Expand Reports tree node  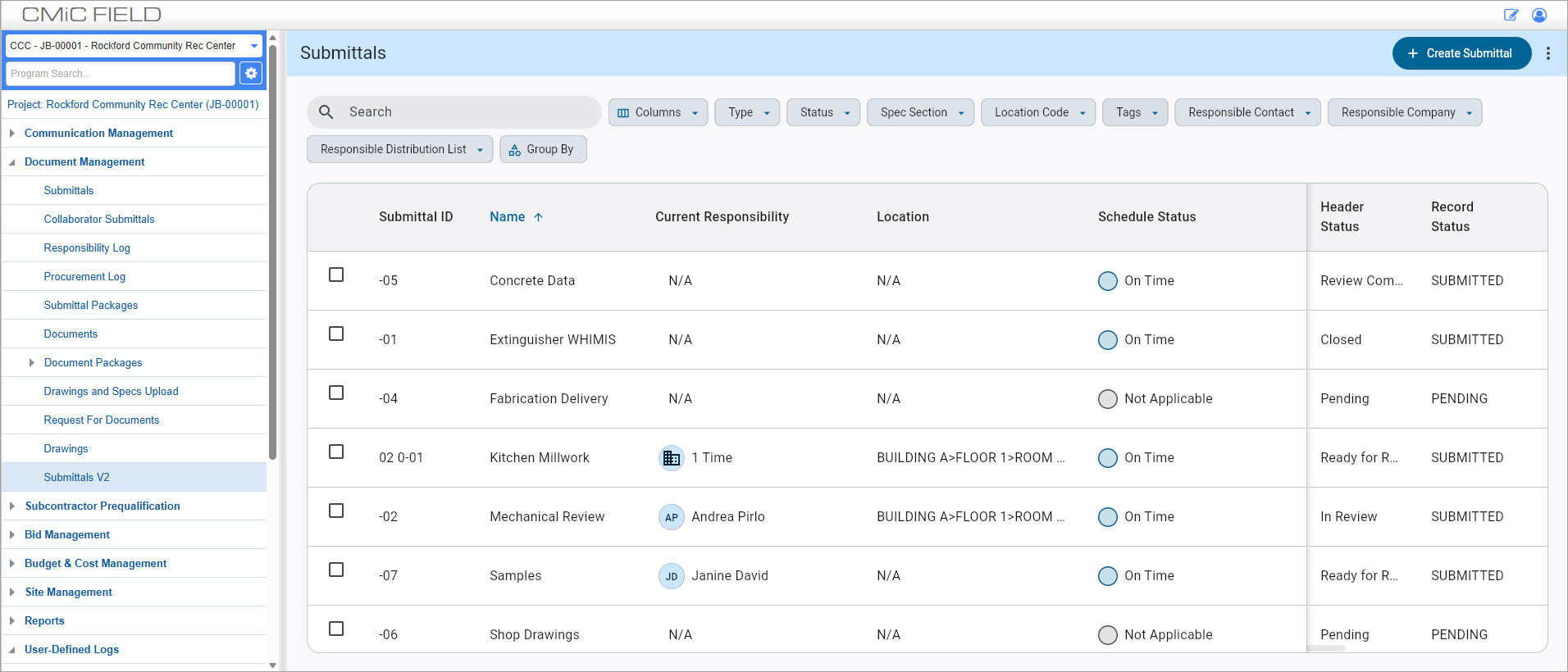point(12,620)
